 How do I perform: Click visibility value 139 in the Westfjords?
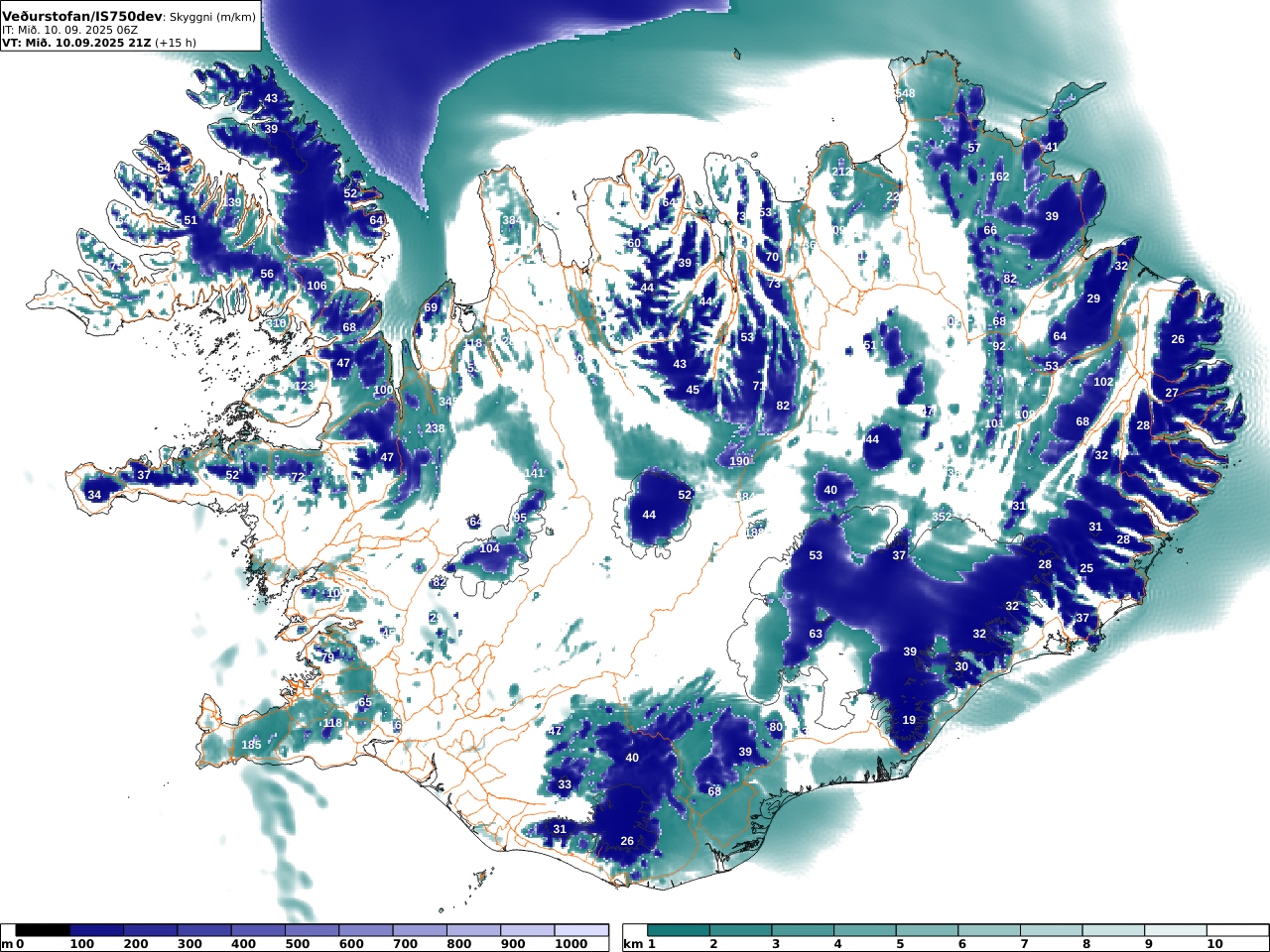[231, 203]
